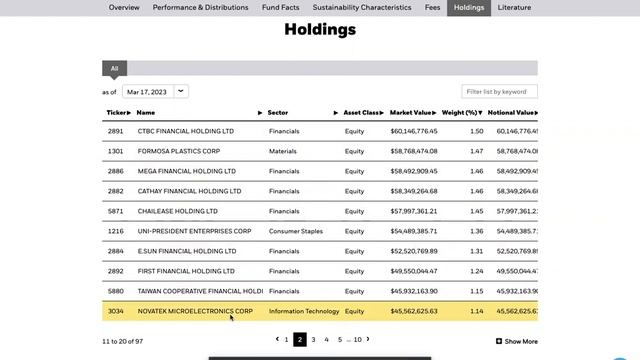Click Materials sector cell
Screen dimensions: 640x360
[283, 151]
